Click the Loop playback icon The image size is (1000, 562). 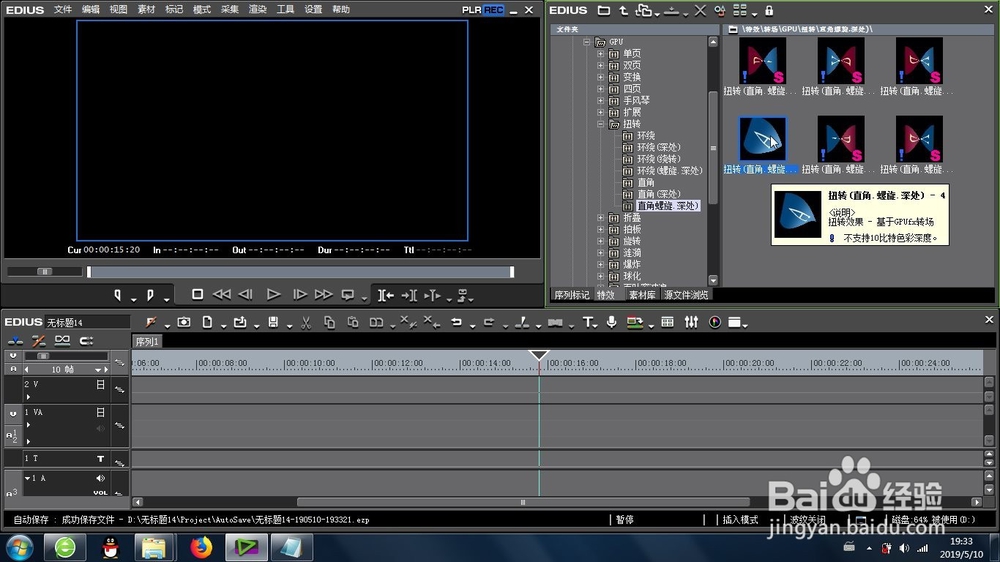(x=348, y=295)
